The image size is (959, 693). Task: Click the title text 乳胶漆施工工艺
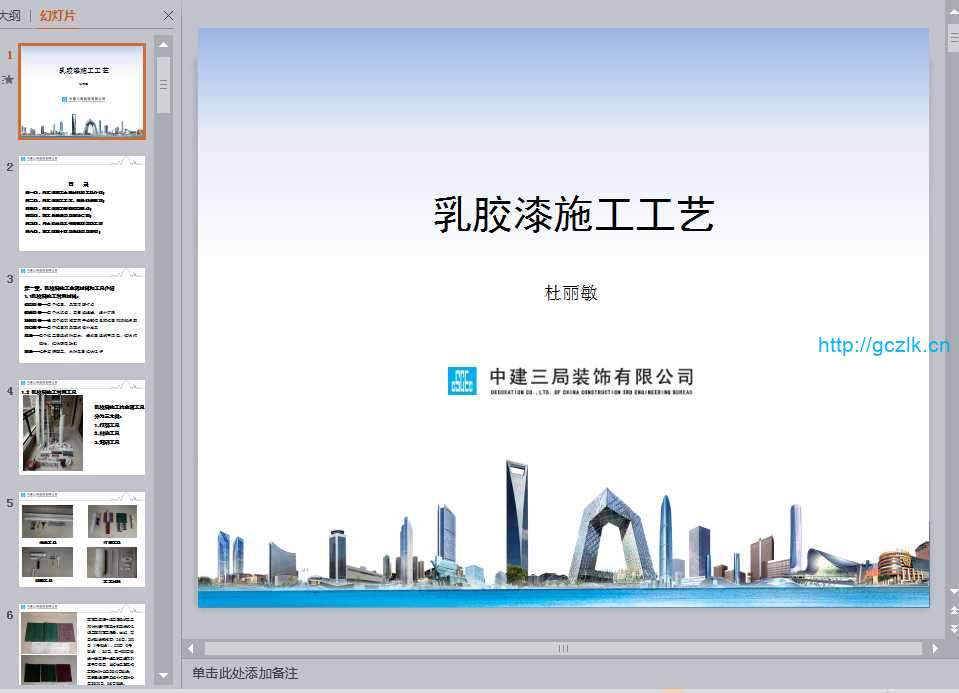pyautogui.click(x=573, y=215)
